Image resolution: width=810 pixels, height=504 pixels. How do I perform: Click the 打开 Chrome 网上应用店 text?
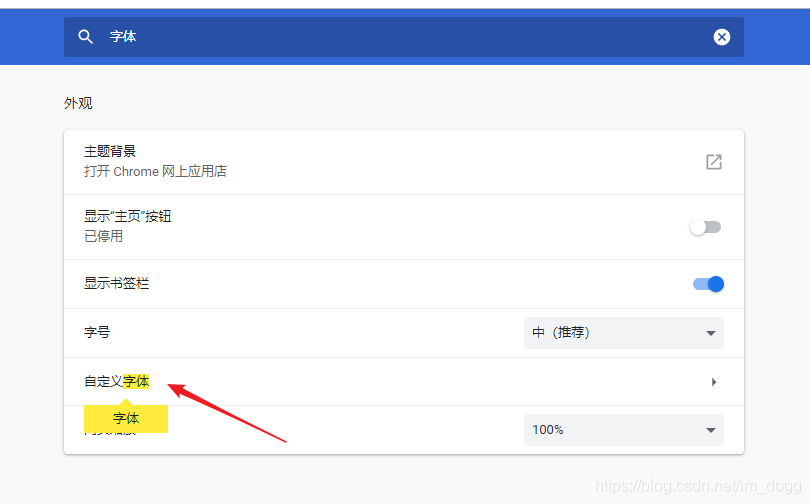(x=155, y=172)
